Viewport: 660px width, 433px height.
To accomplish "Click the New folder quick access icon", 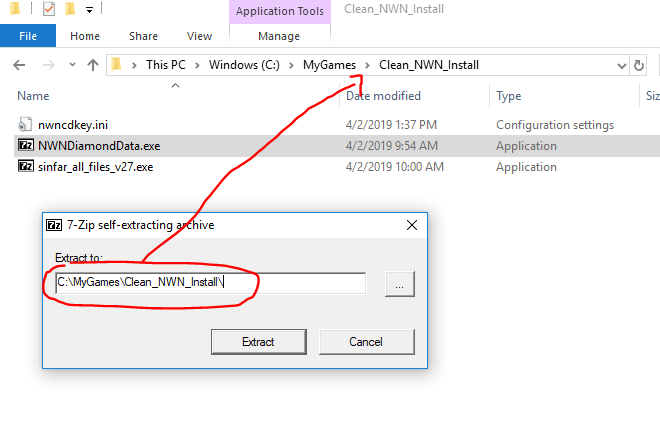I will click(70, 8).
